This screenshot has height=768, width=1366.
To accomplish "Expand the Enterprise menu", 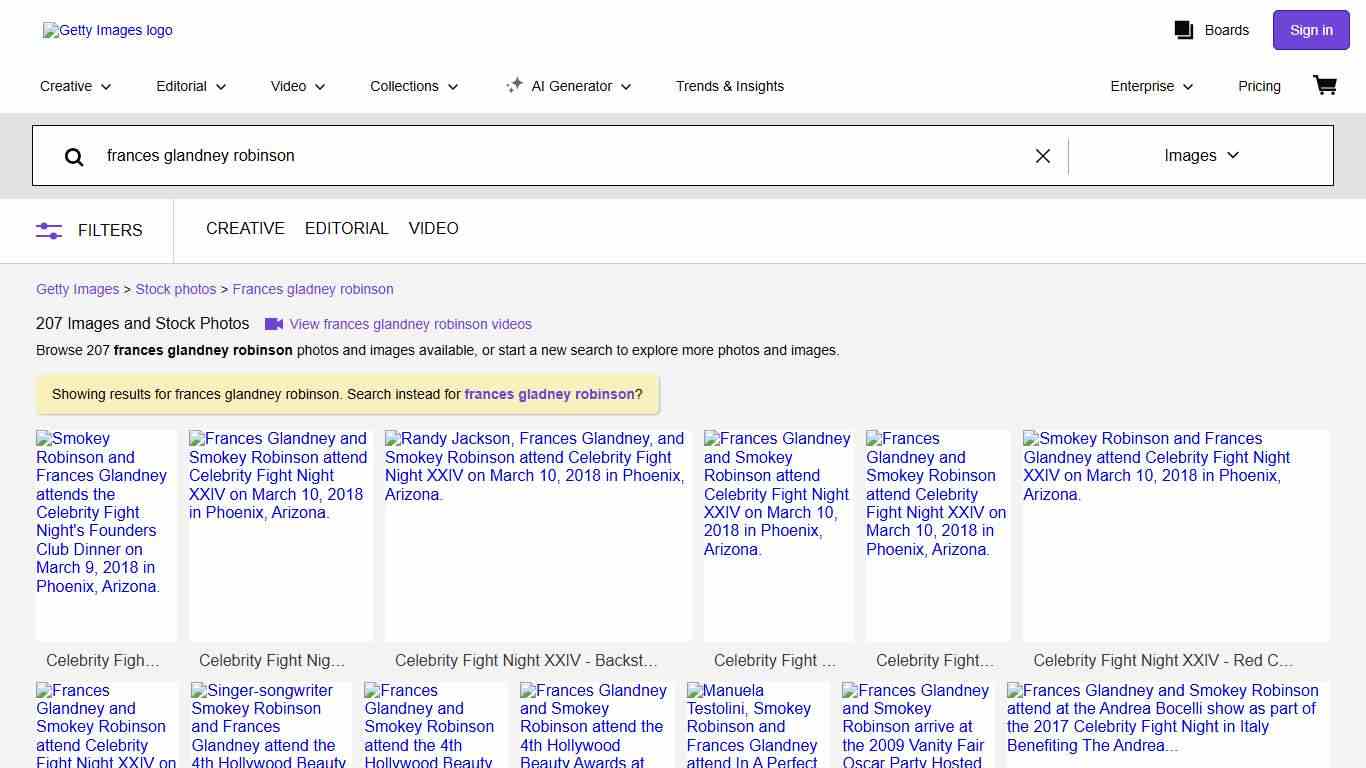I will point(1151,86).
